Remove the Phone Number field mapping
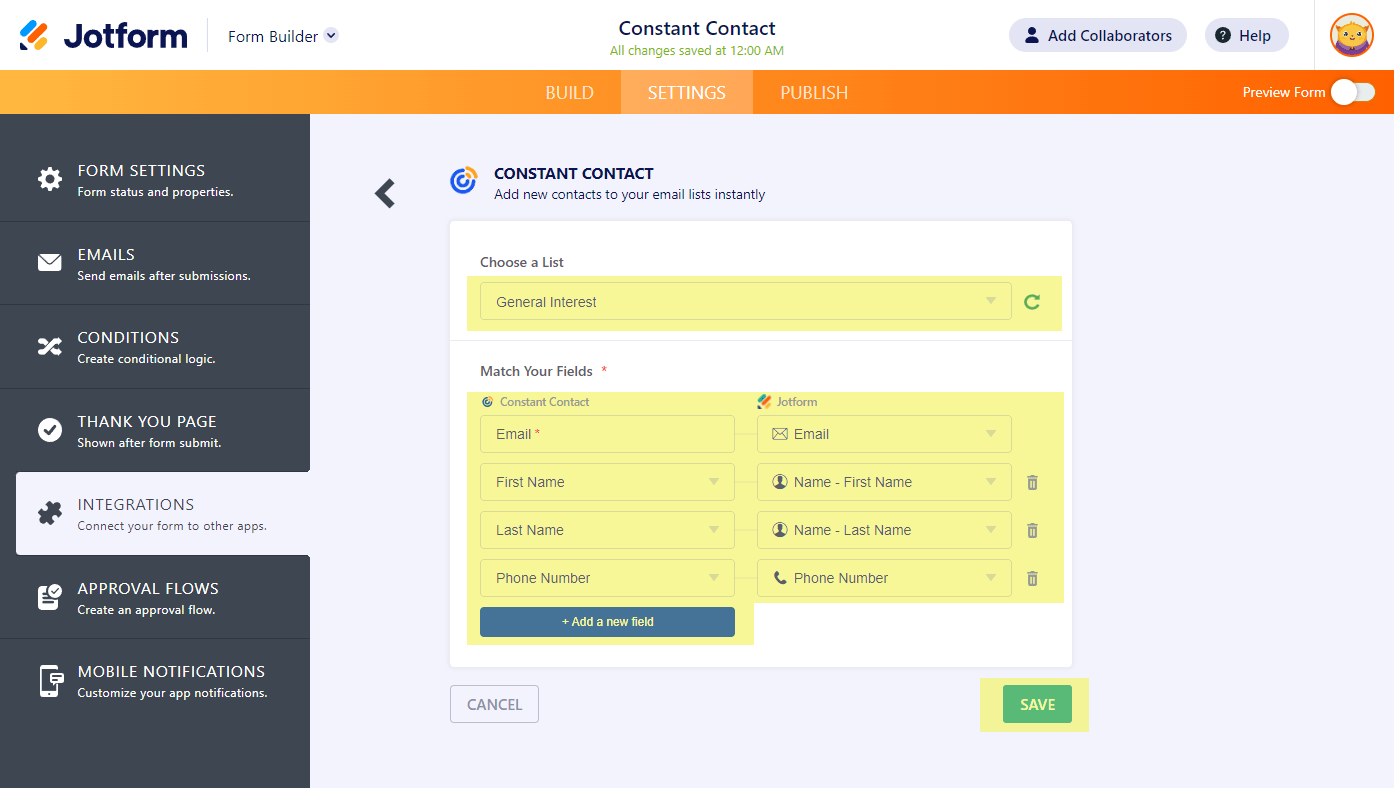Viewport: 1394px width, 788px height. tap(1032, 578)
